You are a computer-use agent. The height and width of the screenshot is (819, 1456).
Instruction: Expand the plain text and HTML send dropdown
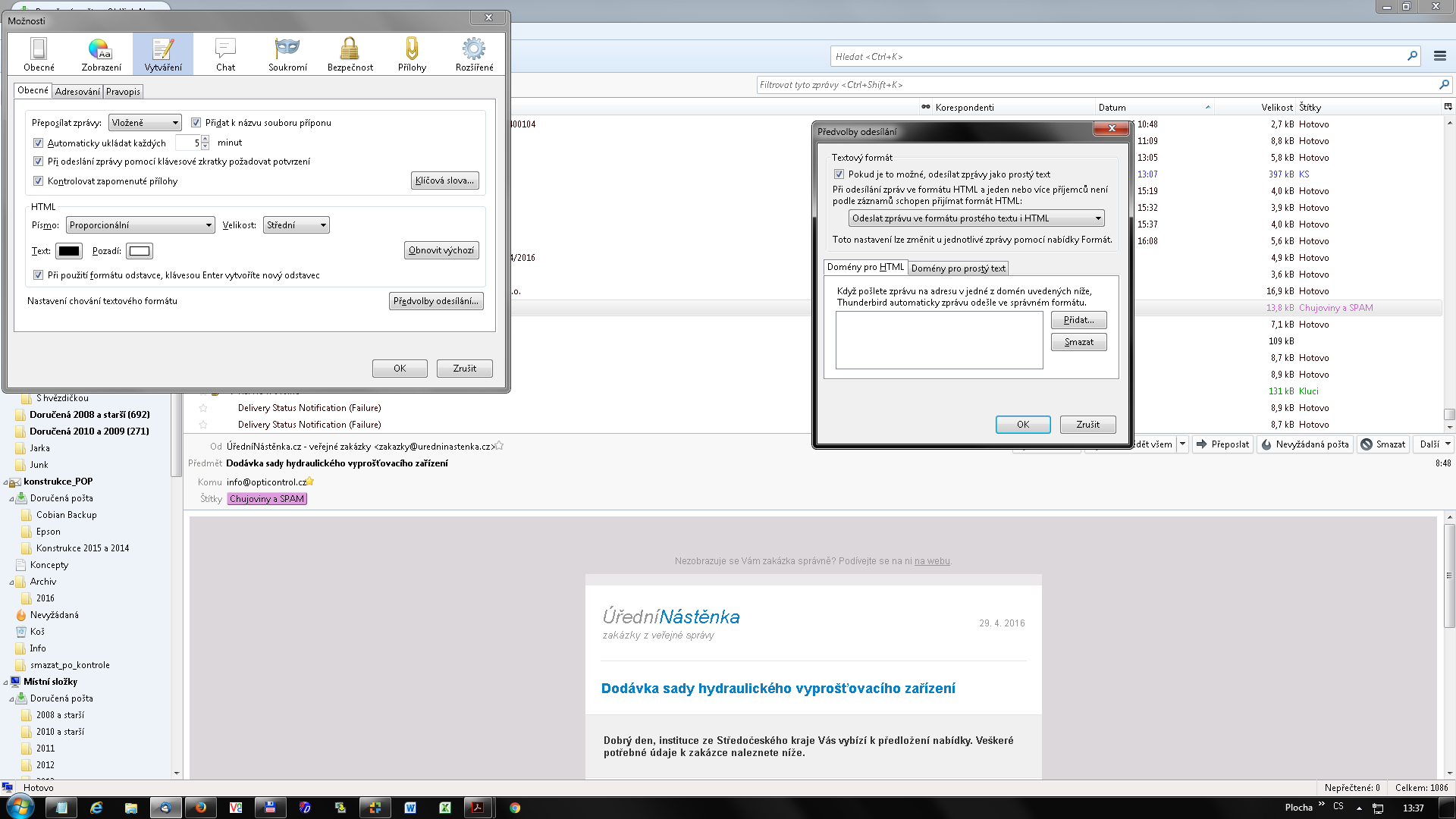[976, 218]
